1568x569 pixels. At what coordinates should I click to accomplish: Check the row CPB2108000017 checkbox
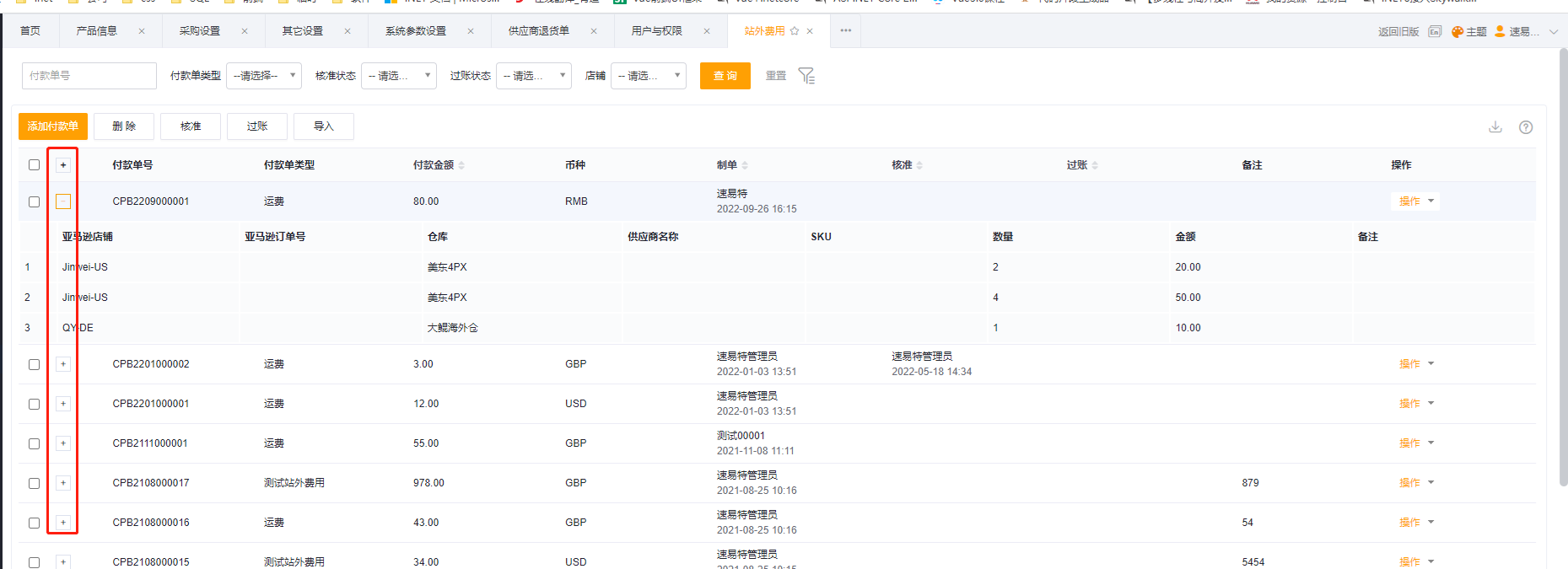point(34,483)
